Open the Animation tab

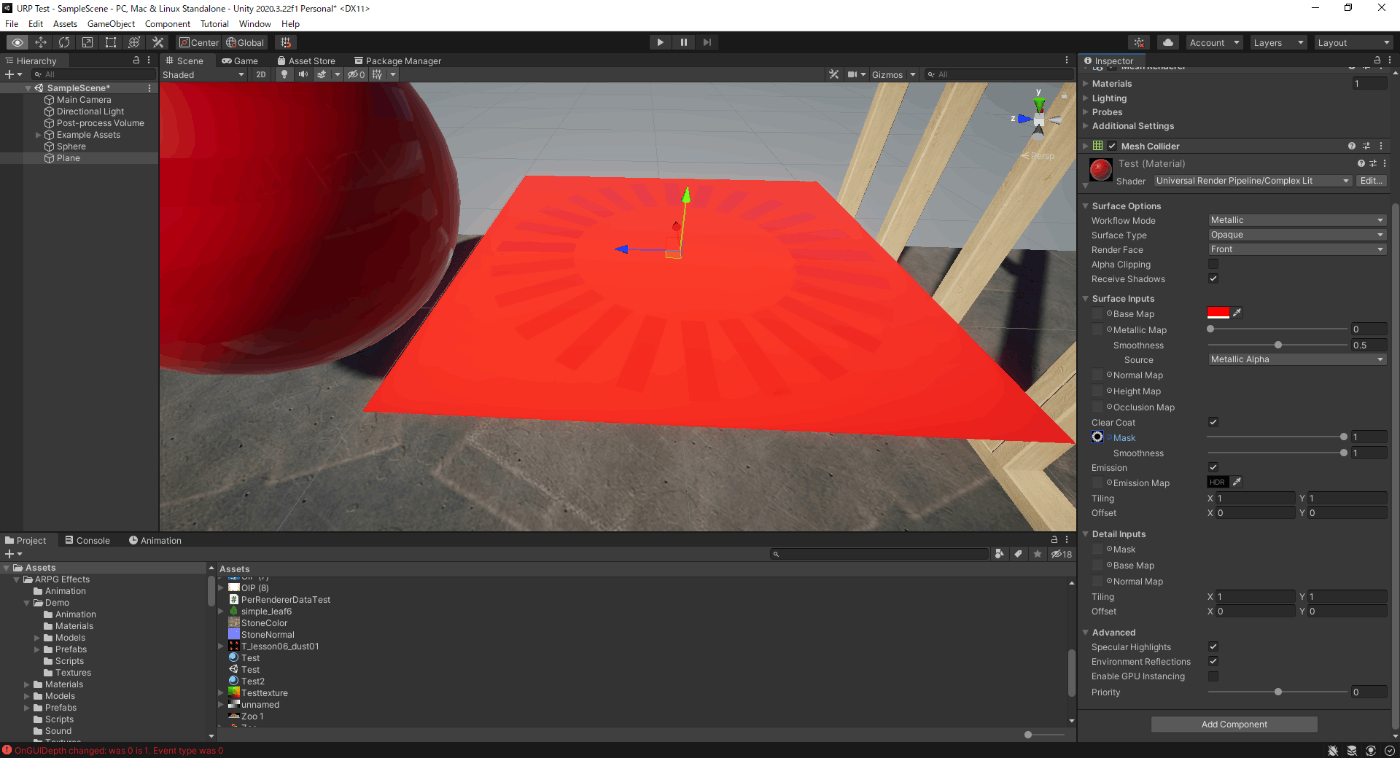pyautogui.click(x=155, y=540)
